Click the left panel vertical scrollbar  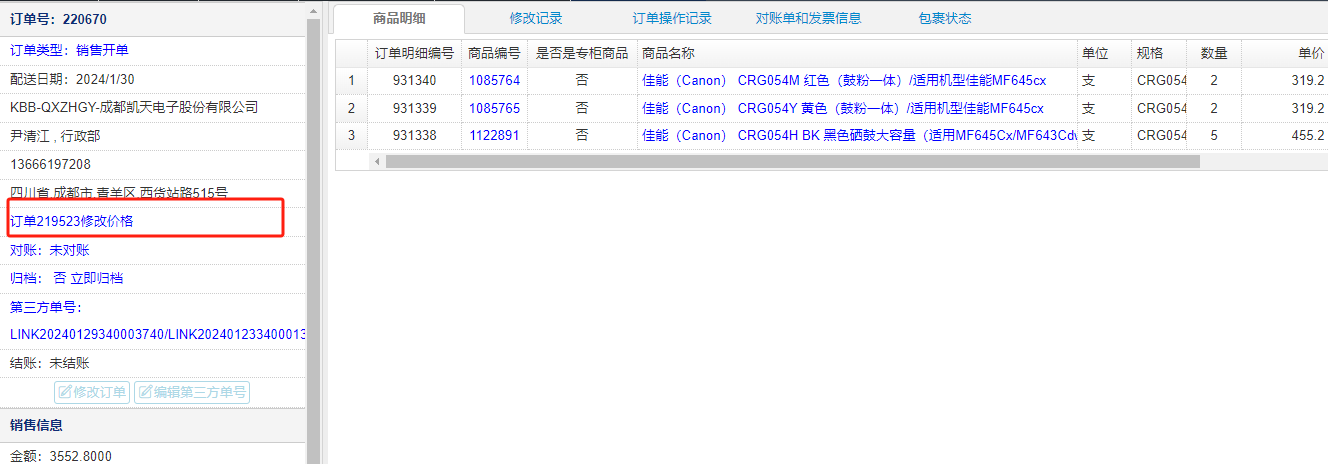[313, 240]
